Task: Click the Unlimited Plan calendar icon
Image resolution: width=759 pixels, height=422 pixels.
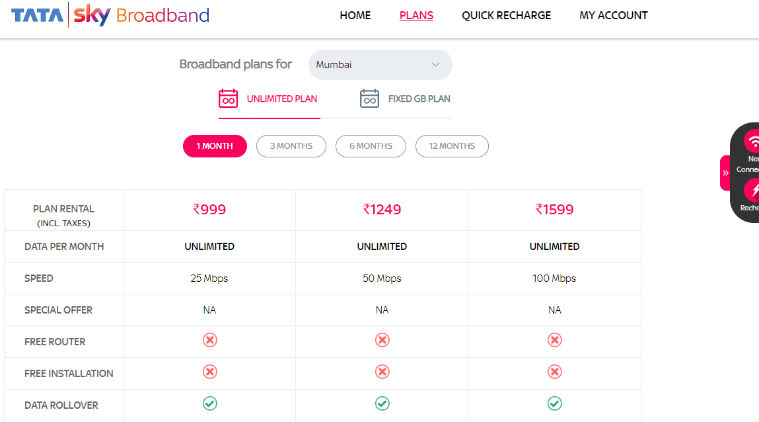Action: pyautogui.click(x=228, y=98)
